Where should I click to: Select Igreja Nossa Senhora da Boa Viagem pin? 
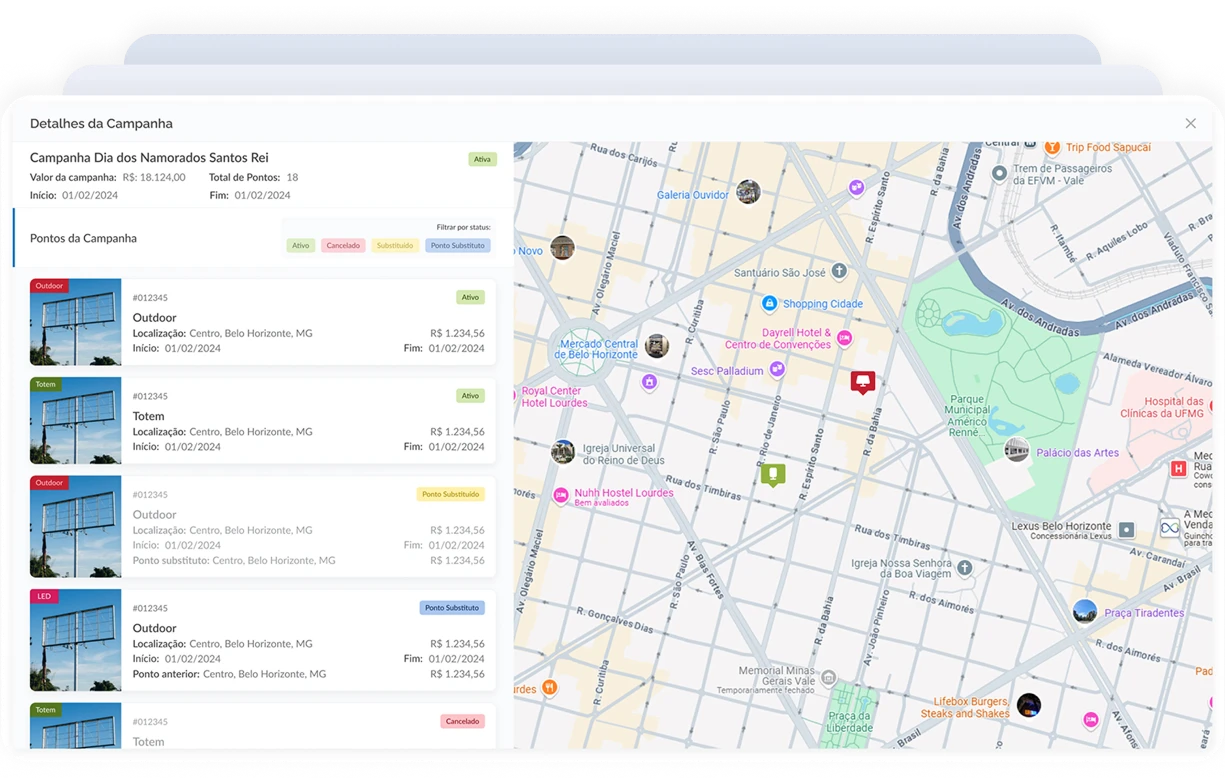(965, 568)
